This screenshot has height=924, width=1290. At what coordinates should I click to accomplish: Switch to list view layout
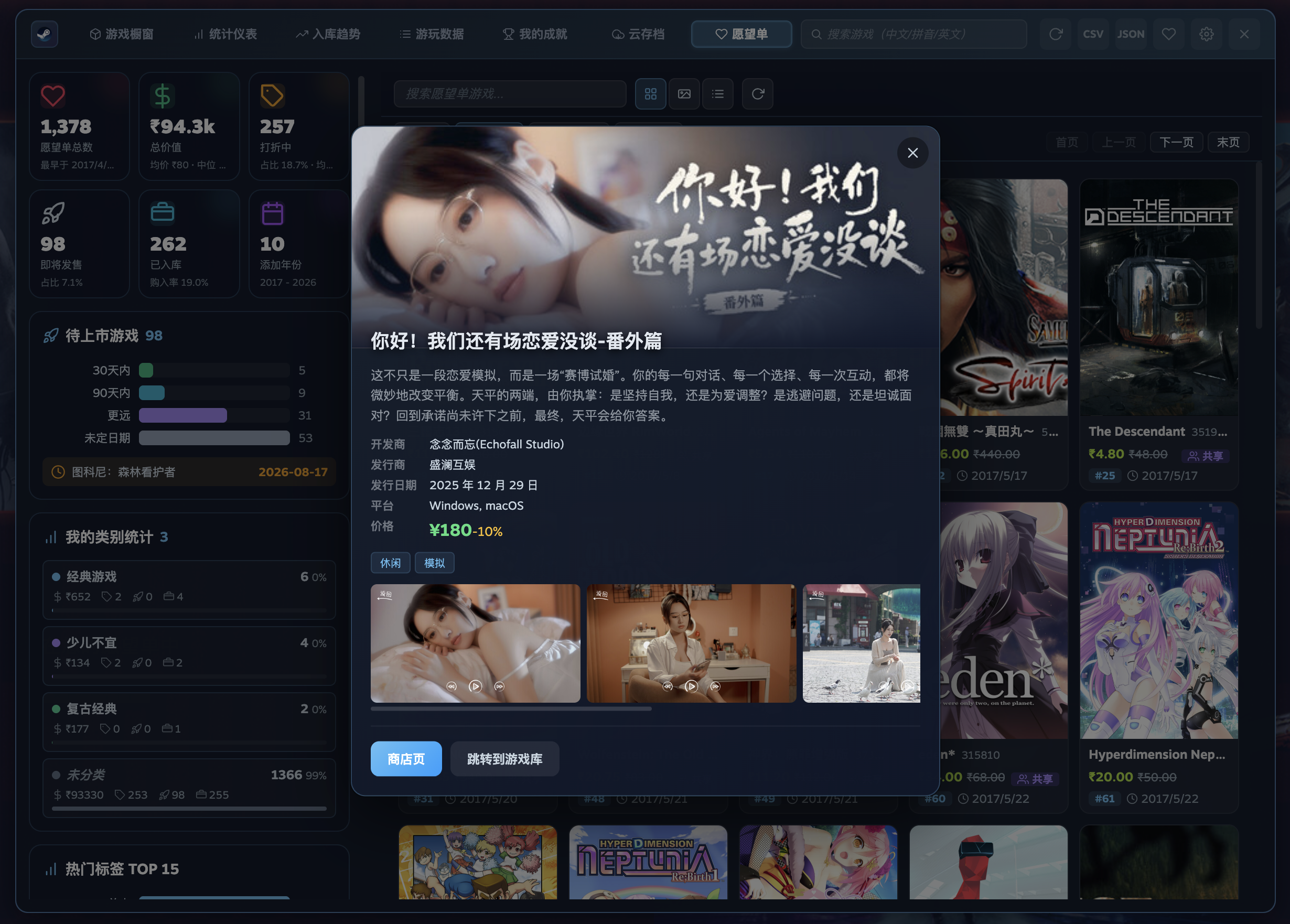[x=718, y=94]
